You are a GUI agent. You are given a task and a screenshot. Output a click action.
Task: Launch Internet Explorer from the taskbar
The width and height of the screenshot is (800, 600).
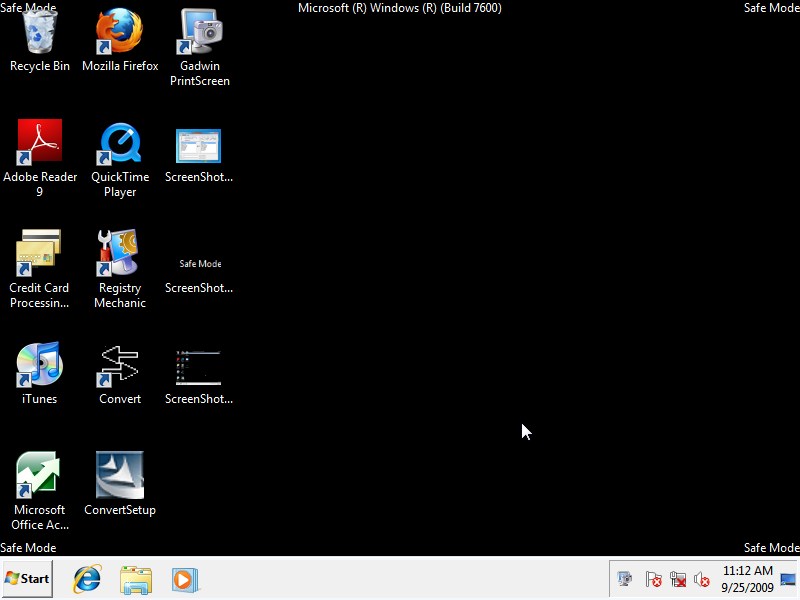pyautogui.click(x=86, y=579)
